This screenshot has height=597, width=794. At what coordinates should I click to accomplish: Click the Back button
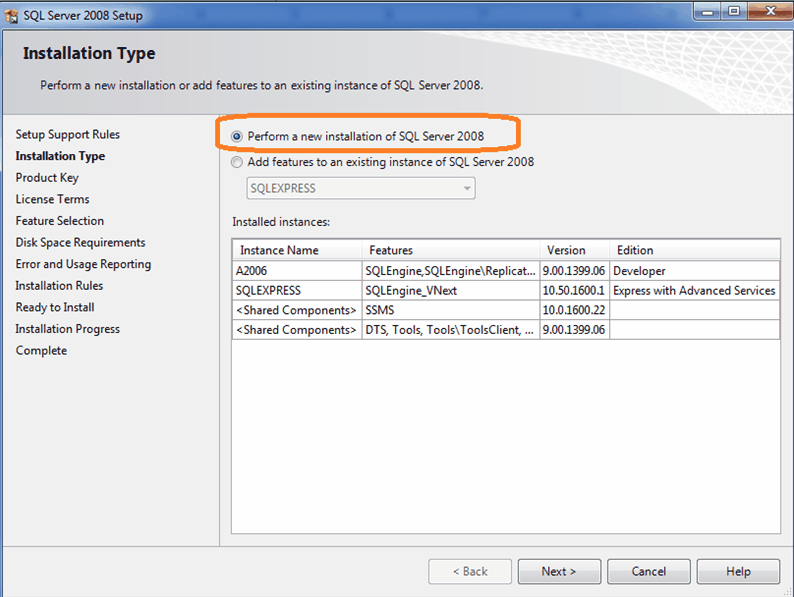(x=470, y=572)
